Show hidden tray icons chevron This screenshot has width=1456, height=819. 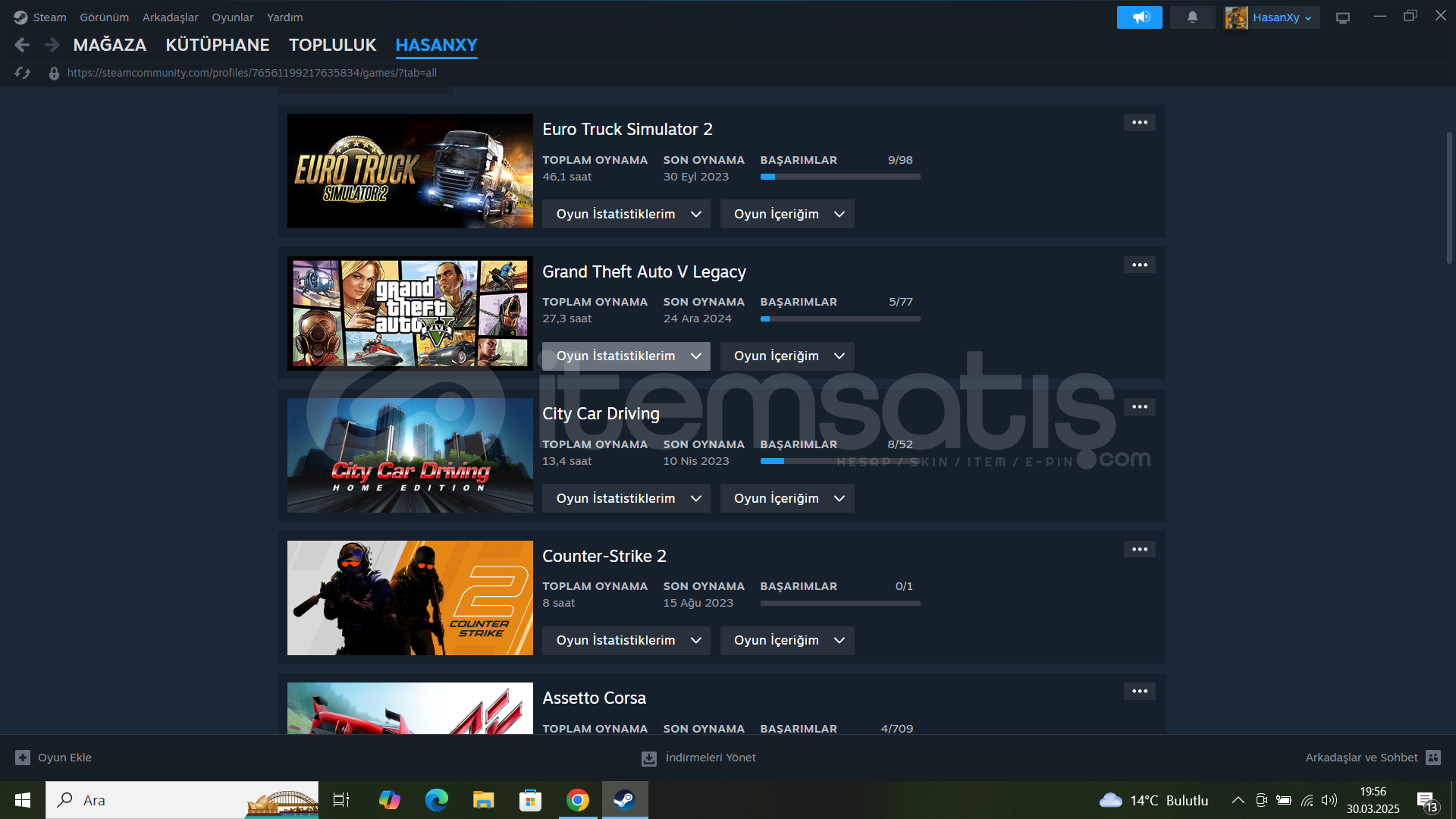(1238, 800)
